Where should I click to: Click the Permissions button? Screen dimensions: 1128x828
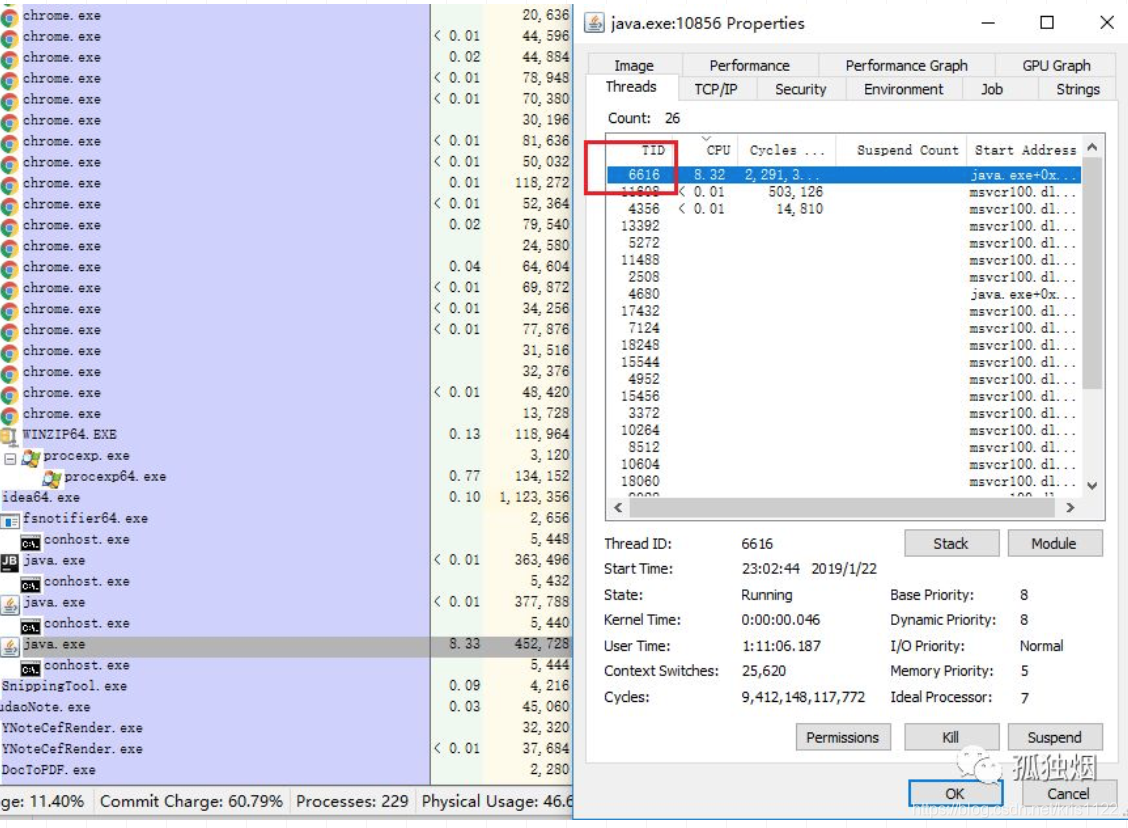pyautogui.click(x=842, y=737)
